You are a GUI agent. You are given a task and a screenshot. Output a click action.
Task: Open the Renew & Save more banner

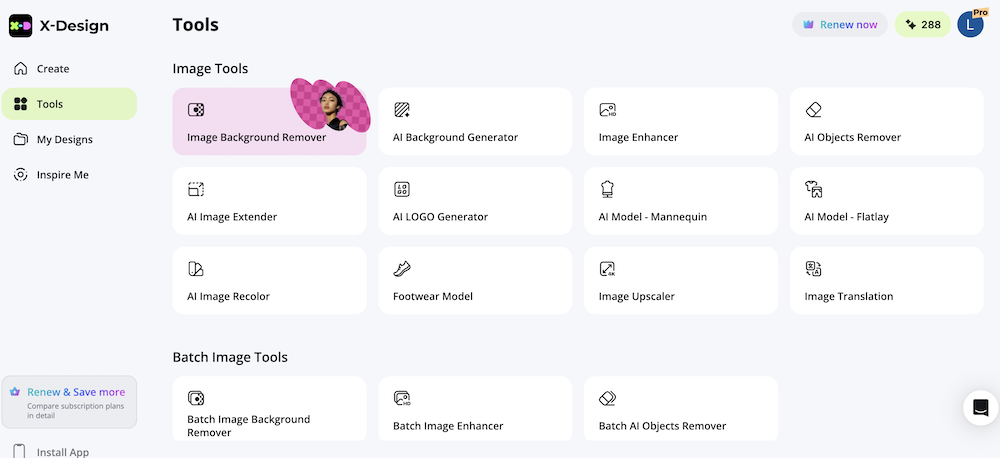(69, 402)
